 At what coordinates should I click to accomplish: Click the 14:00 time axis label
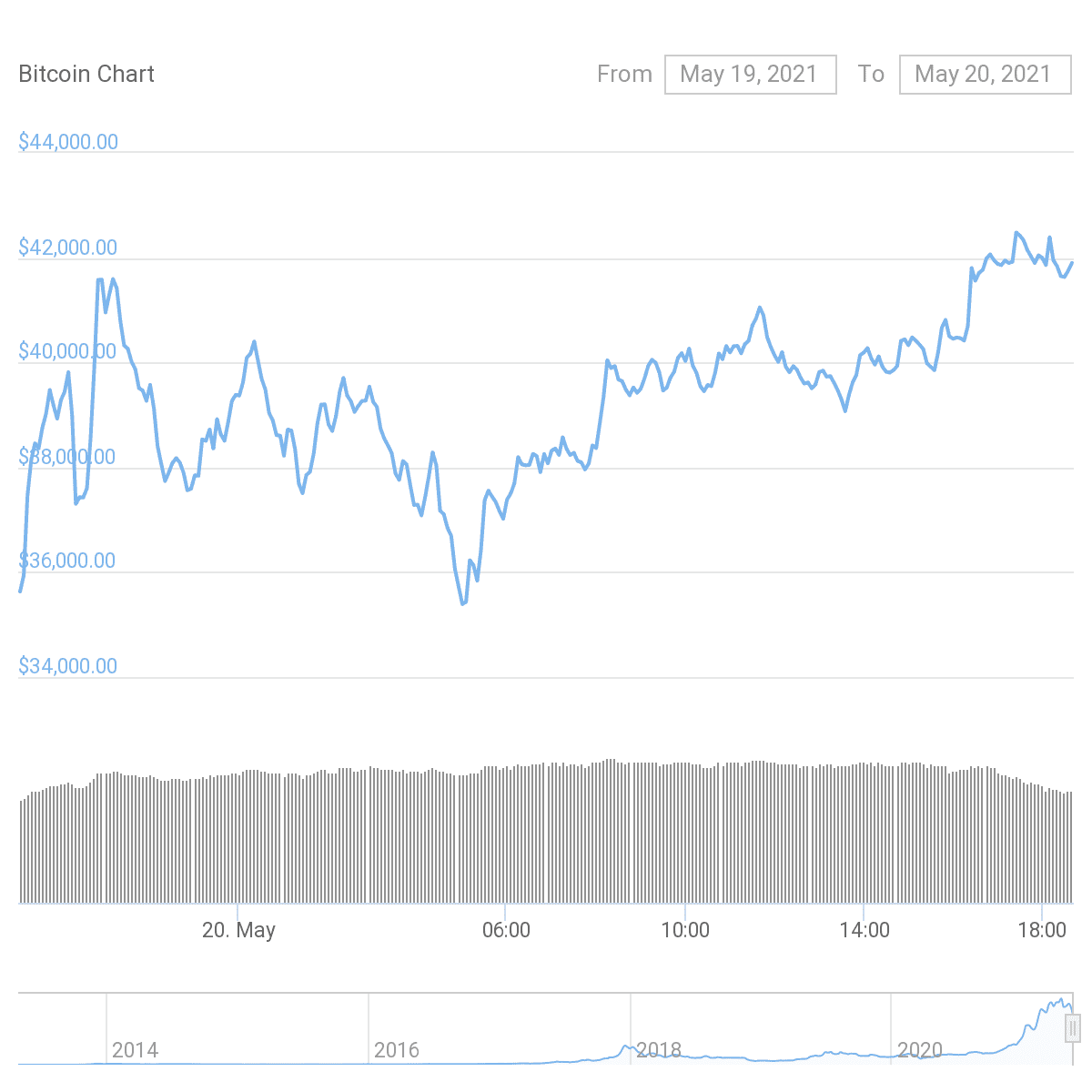[x=864, y=930]
